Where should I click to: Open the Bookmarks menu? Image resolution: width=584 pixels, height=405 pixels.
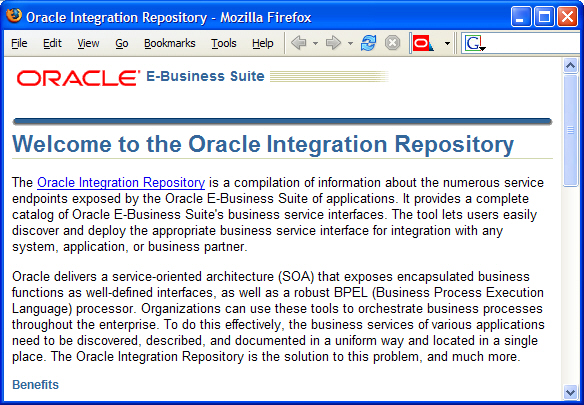click(x=169, y=43)
